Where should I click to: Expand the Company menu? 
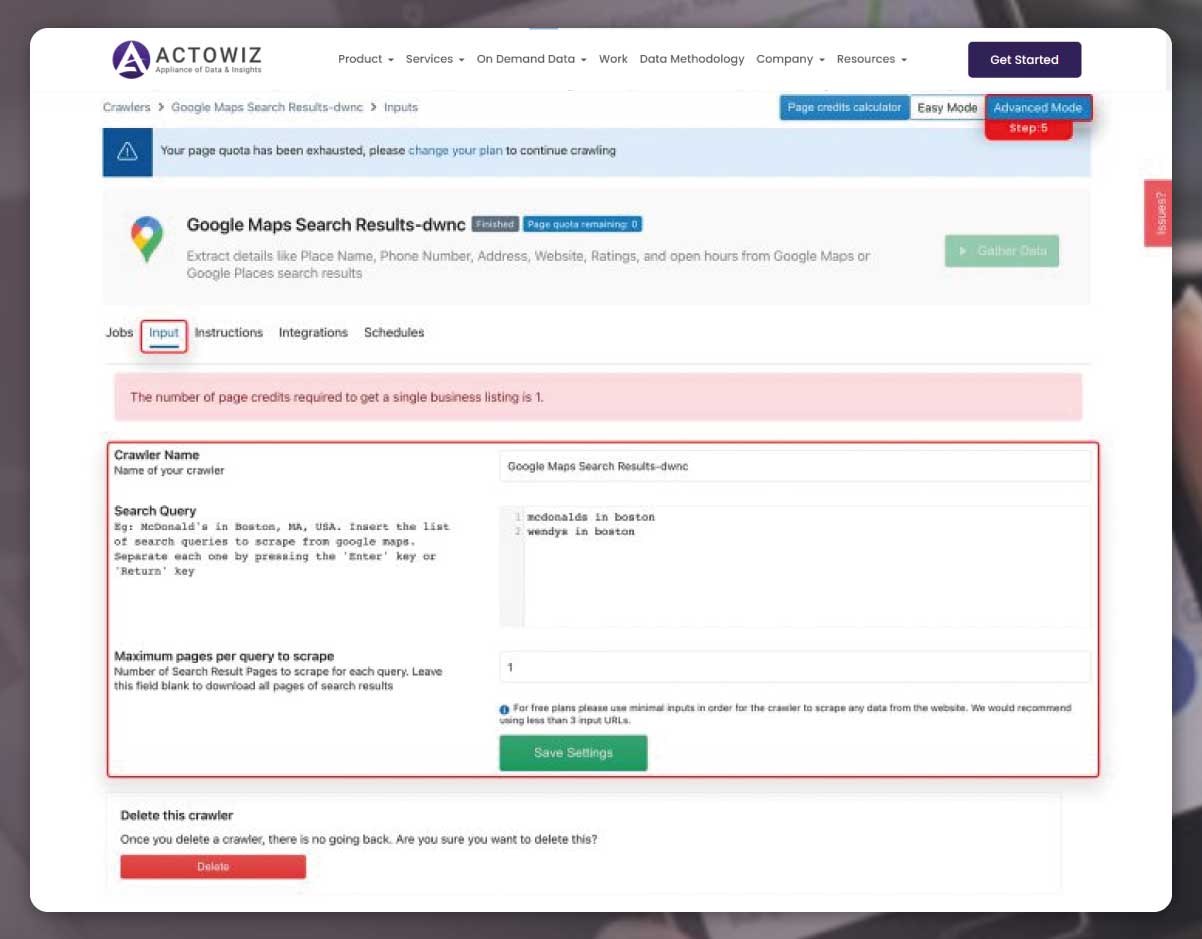(x=790, y=59)
